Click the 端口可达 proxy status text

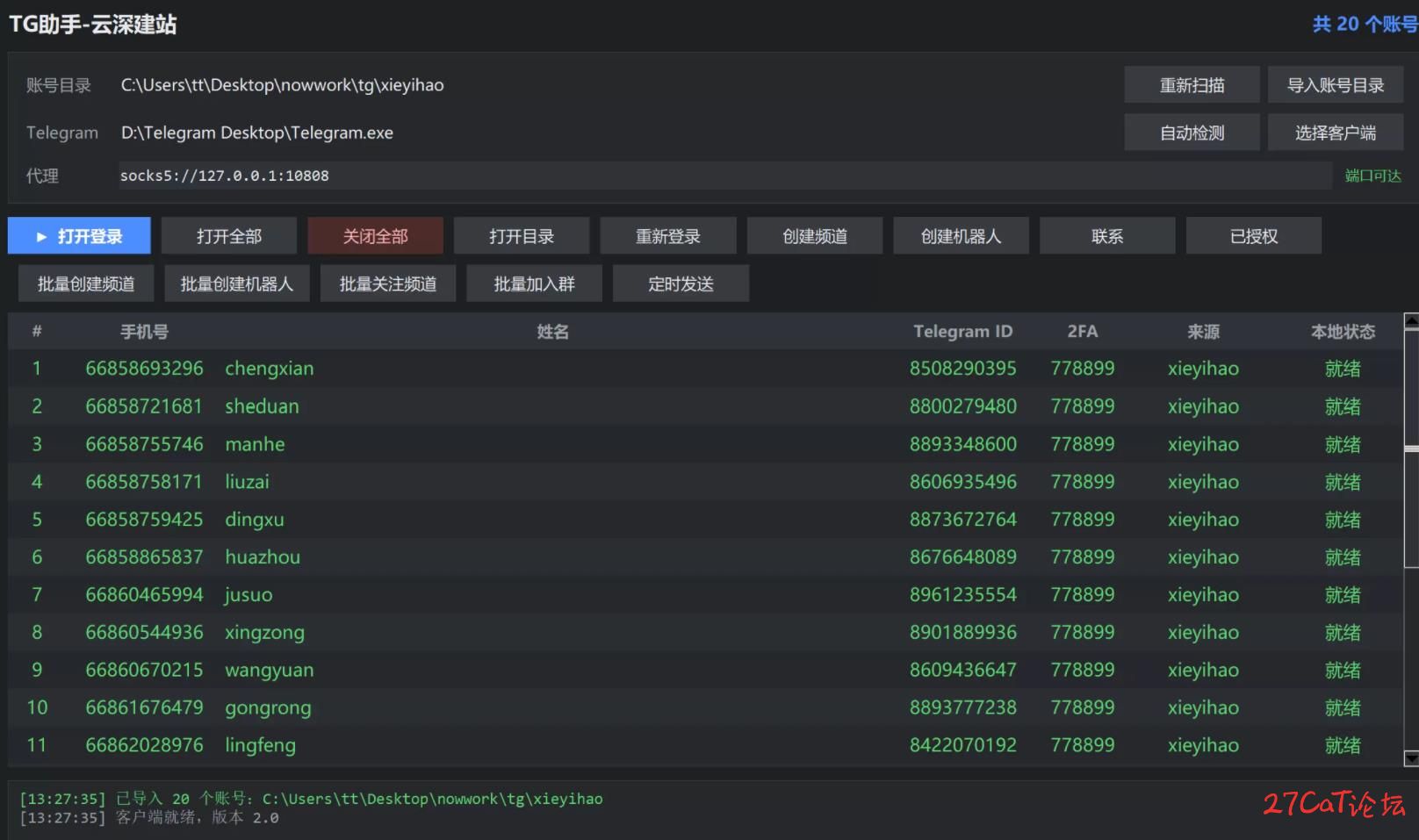1373,176
